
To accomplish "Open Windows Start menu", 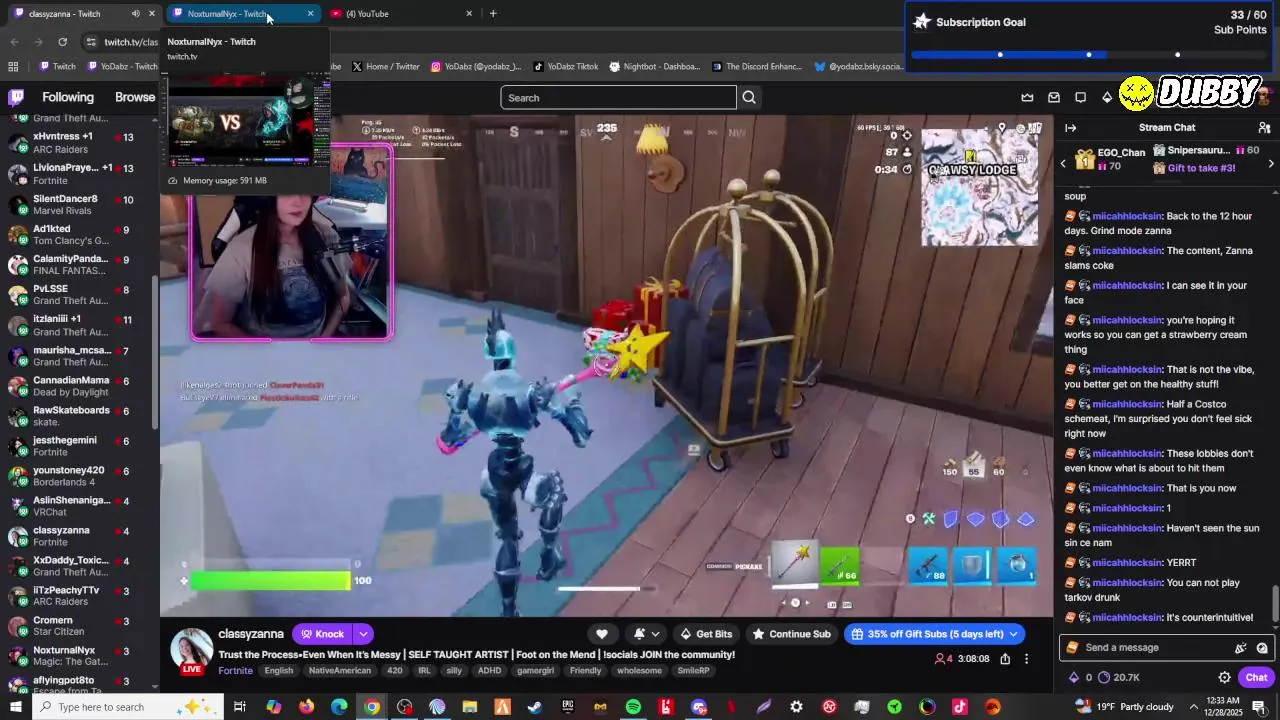I will tap(16, 707).
